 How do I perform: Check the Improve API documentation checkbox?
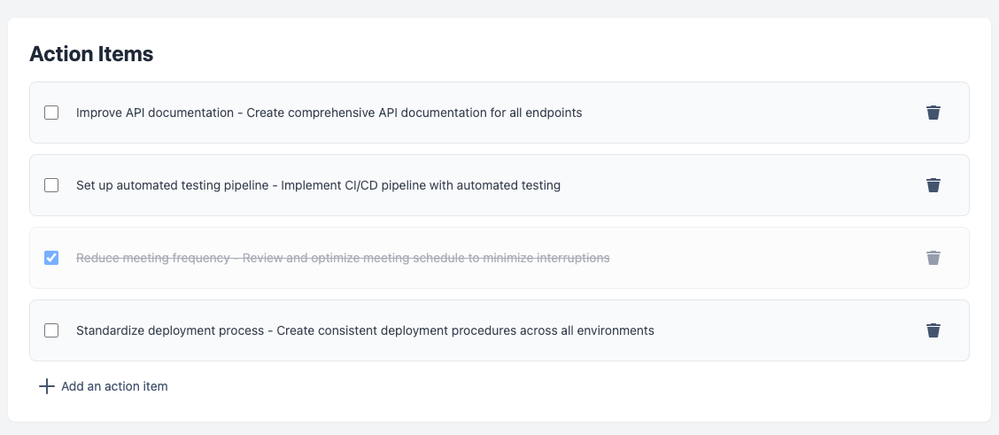click(x=52, y=113)
